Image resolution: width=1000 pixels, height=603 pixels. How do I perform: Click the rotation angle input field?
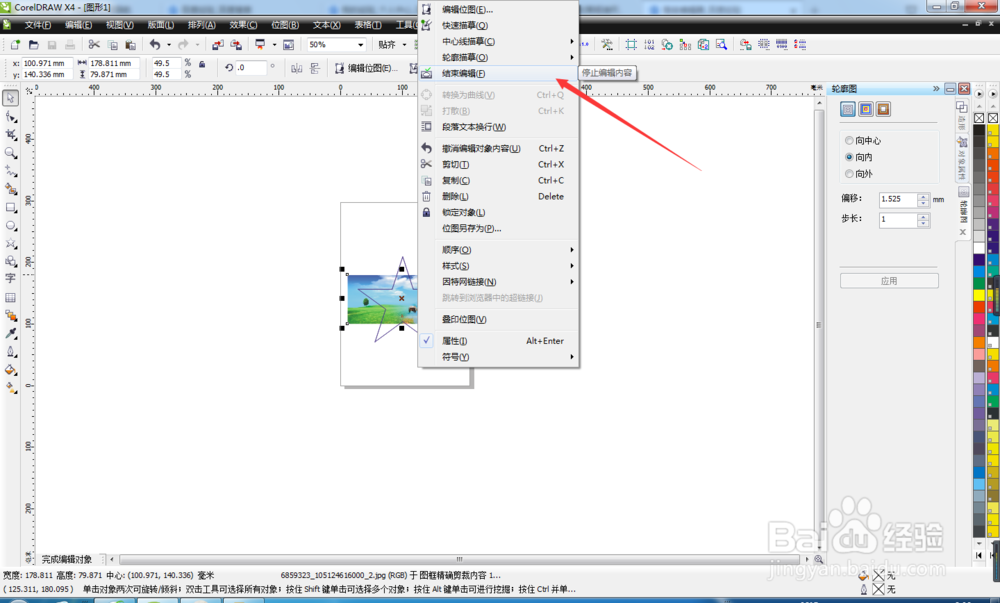(251, 68)
